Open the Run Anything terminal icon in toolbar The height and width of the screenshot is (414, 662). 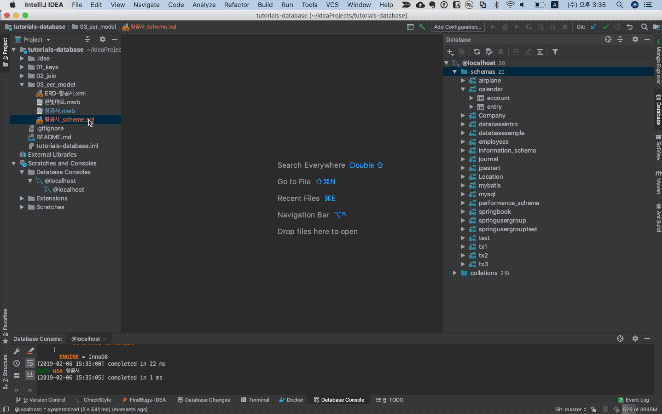coord(410,27)
